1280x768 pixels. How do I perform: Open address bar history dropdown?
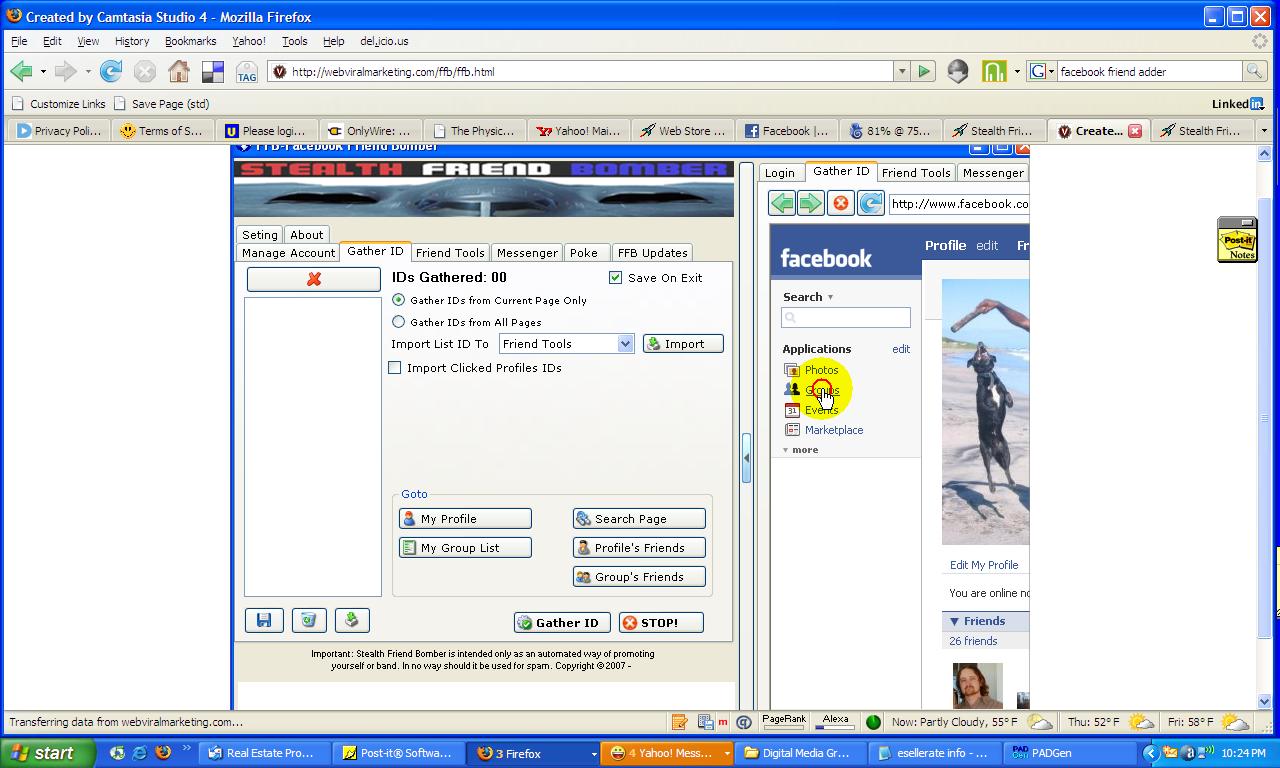[x=902, y=71]
